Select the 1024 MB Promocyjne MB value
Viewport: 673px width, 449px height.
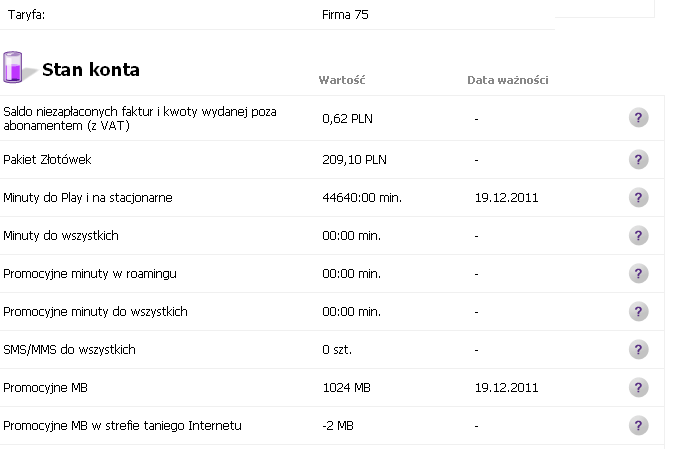[346, 388]
